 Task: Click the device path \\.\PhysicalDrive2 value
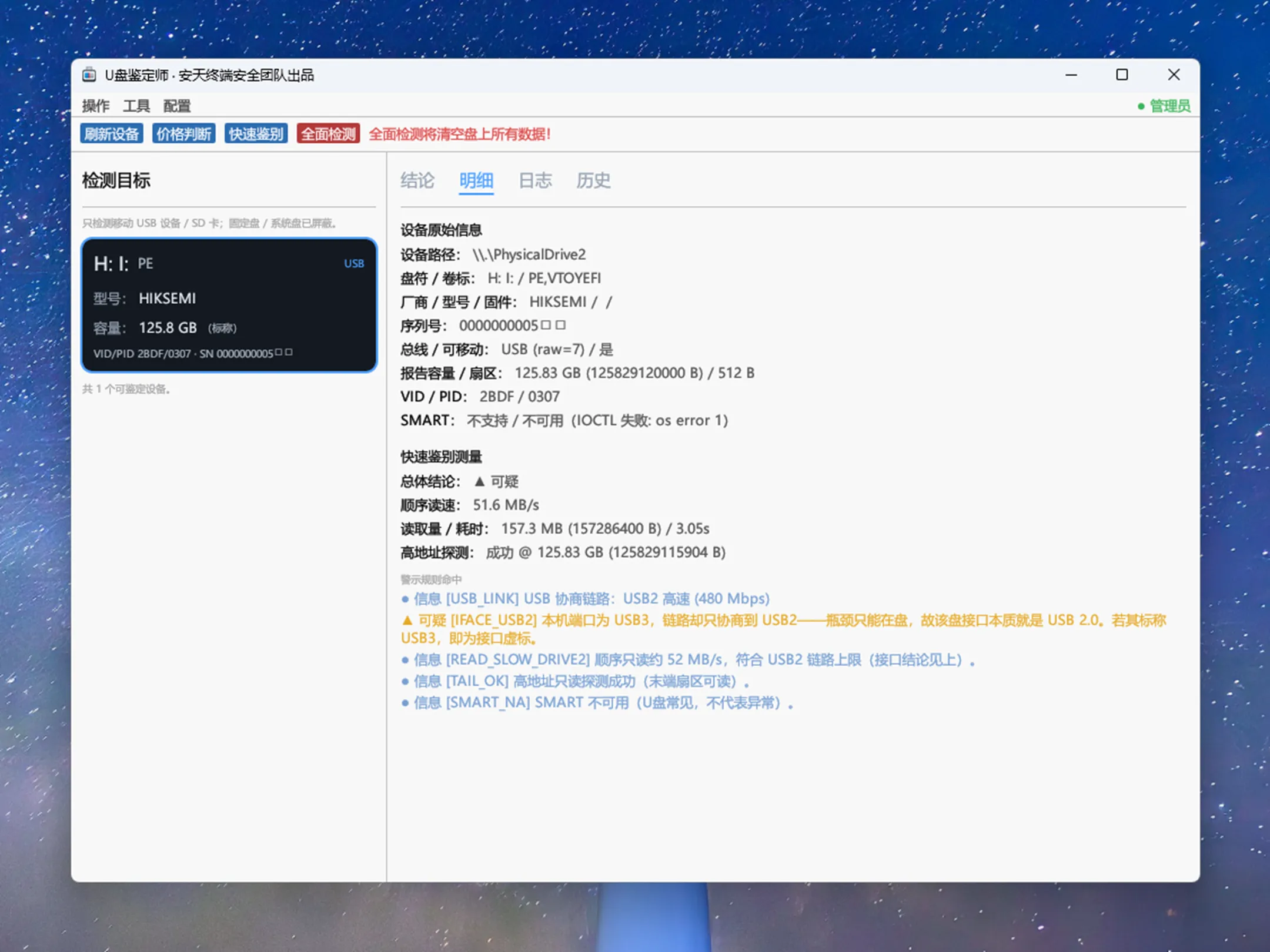(x=529, y=254)
